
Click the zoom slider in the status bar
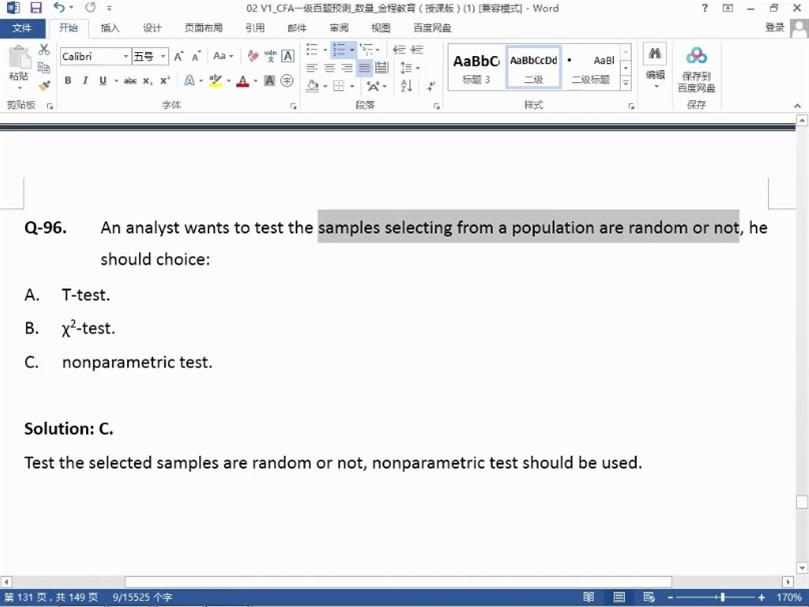722,597
